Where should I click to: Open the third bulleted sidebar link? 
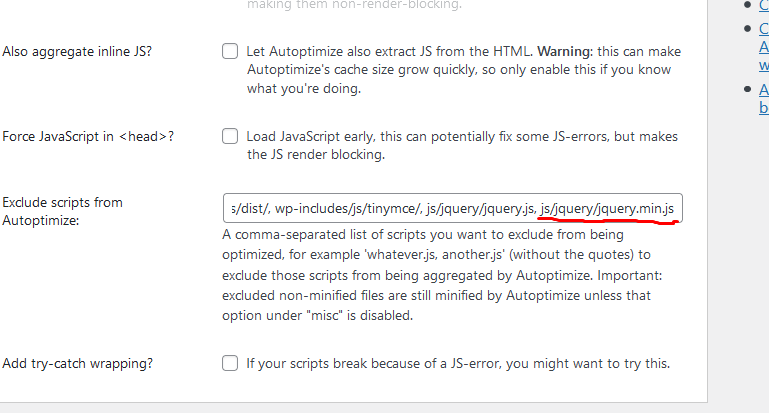click(764, 99)
